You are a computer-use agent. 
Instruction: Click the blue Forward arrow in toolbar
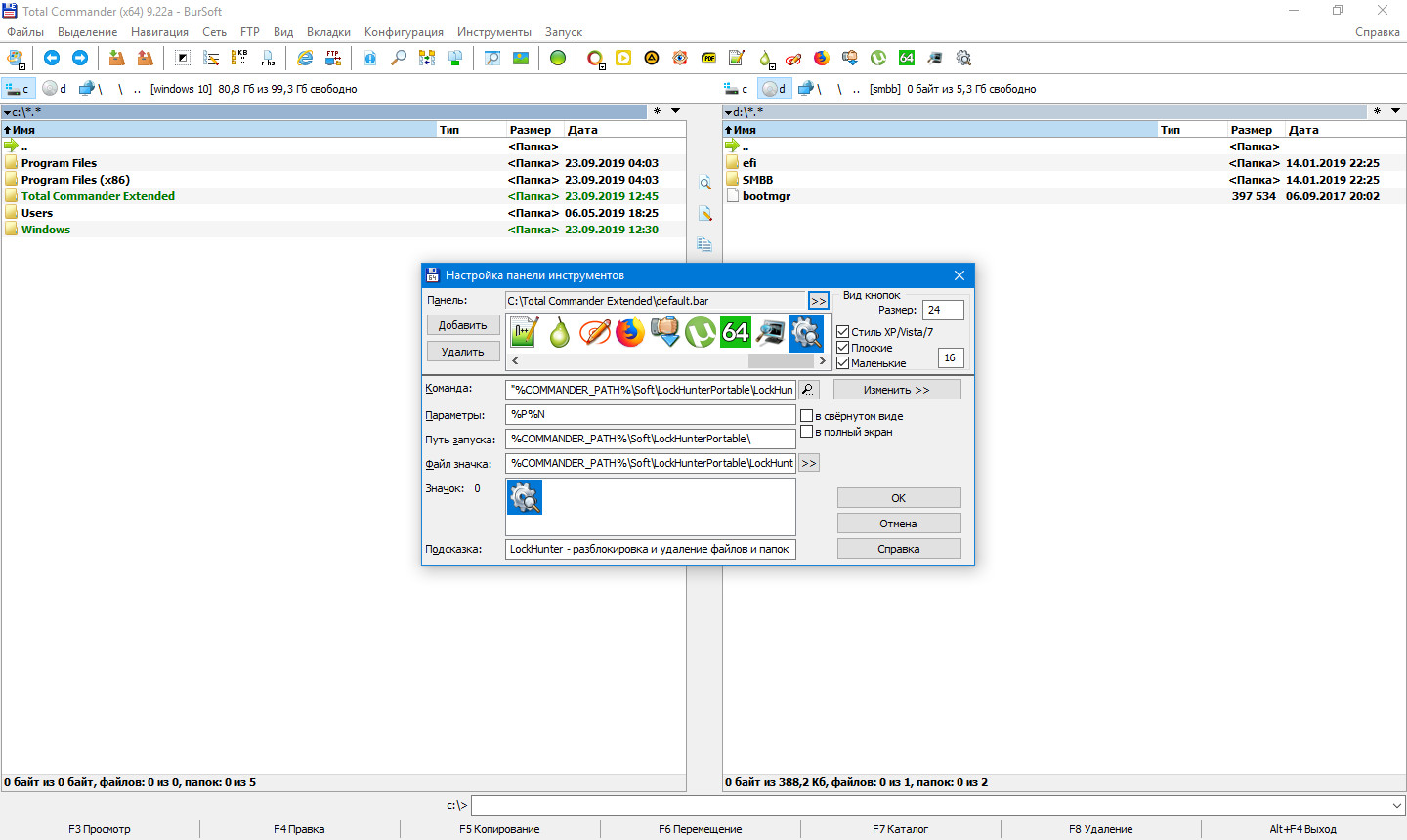[x=80, y=58]
